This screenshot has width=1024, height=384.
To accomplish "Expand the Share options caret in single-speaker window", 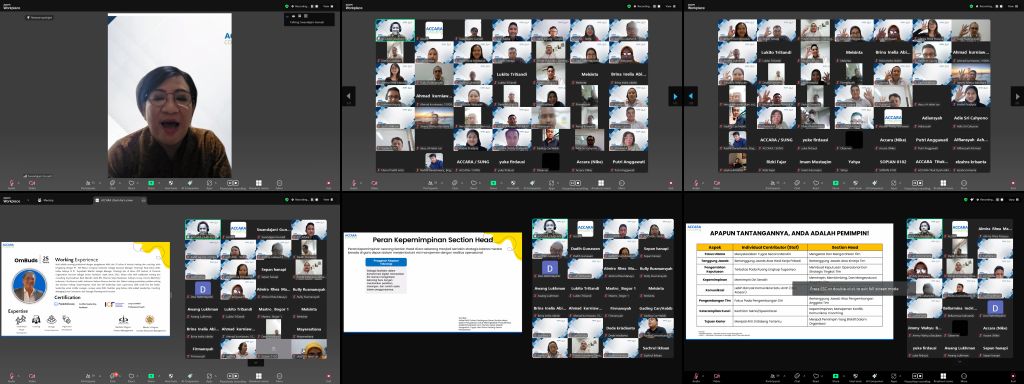I will point(159,182).
